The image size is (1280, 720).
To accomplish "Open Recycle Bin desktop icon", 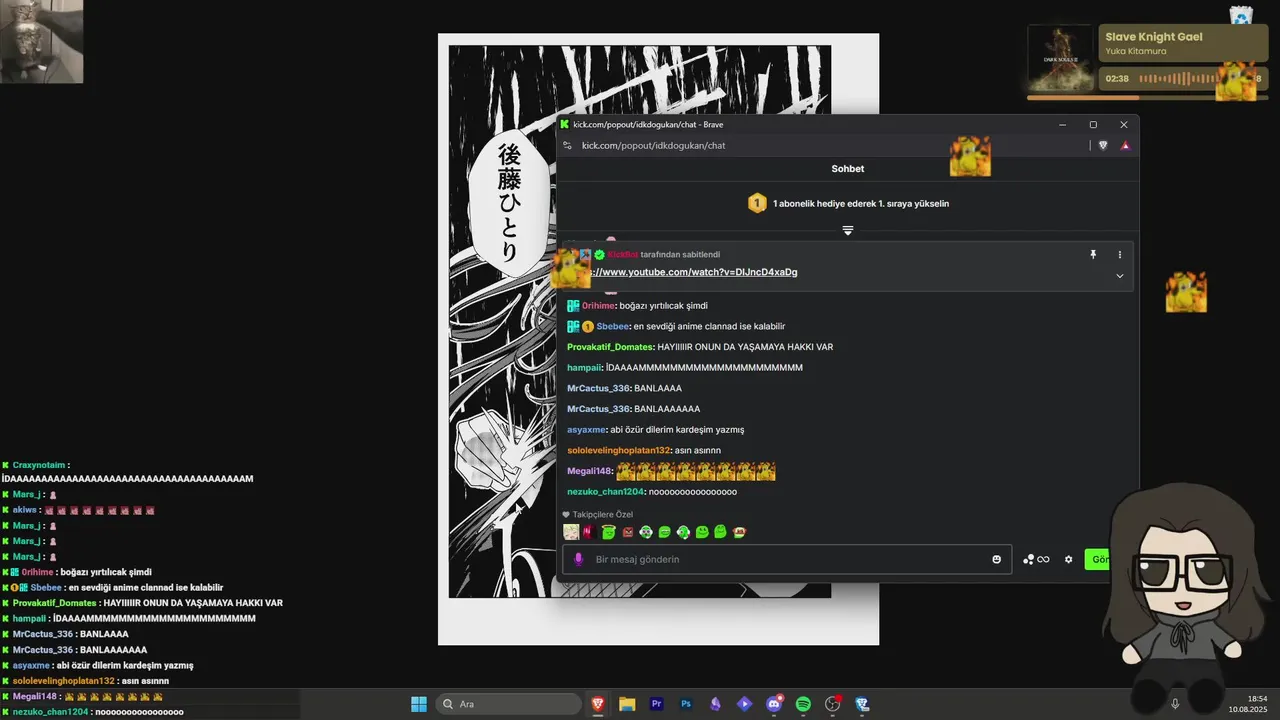I will coord(1241,15).
